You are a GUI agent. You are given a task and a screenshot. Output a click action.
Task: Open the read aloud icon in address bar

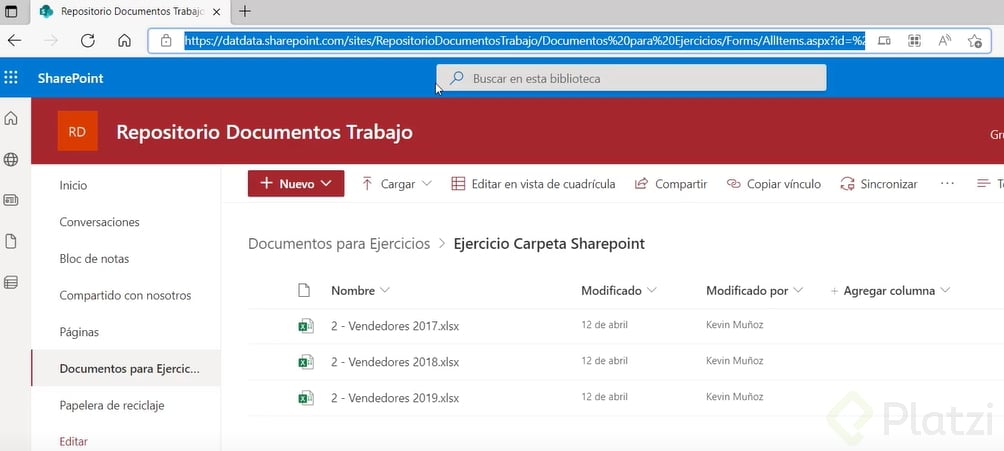(x=944, y=41)
